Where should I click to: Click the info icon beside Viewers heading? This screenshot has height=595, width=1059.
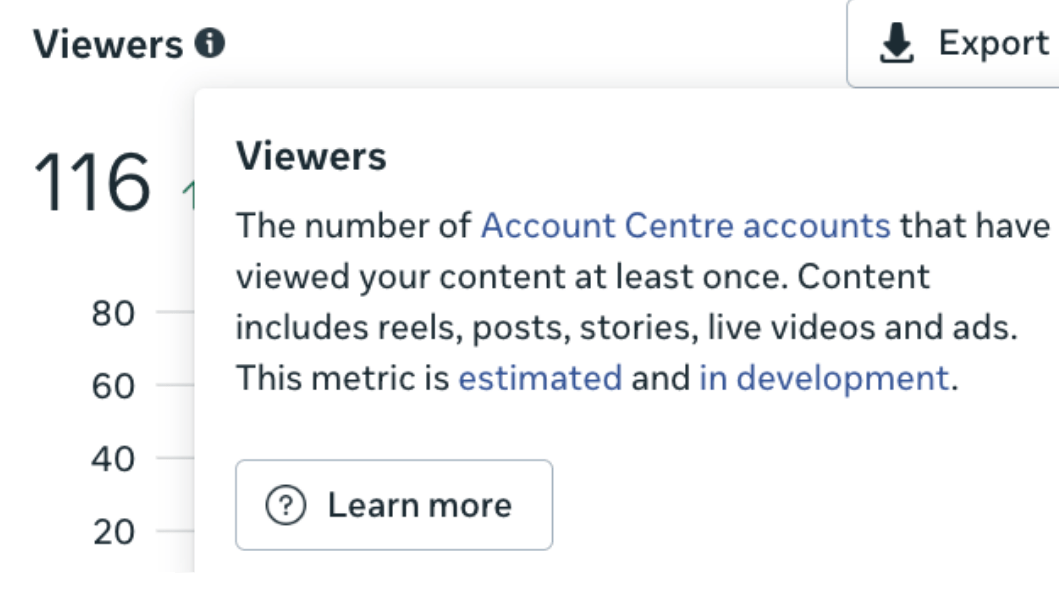pyautogui.click(x=210, y=43)
